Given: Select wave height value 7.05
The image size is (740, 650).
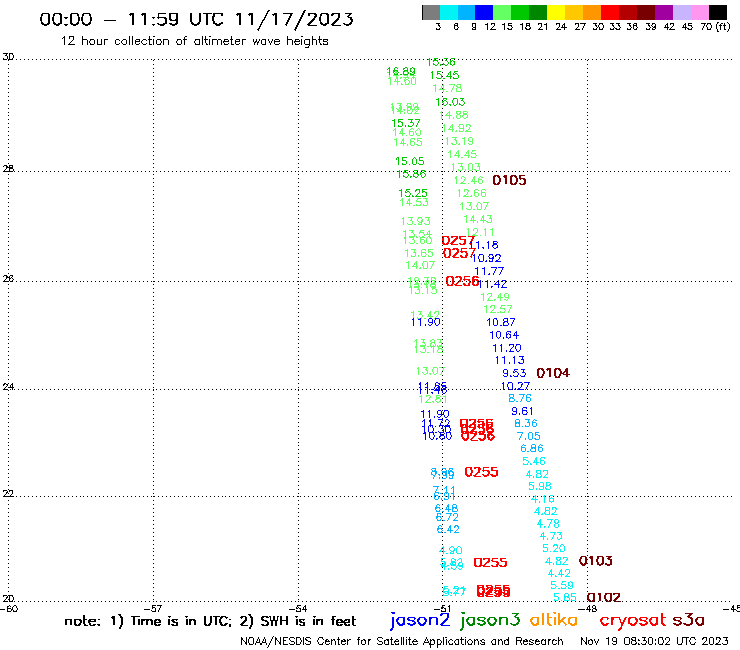Looking at the screenshot, I should tap(529, 436).
